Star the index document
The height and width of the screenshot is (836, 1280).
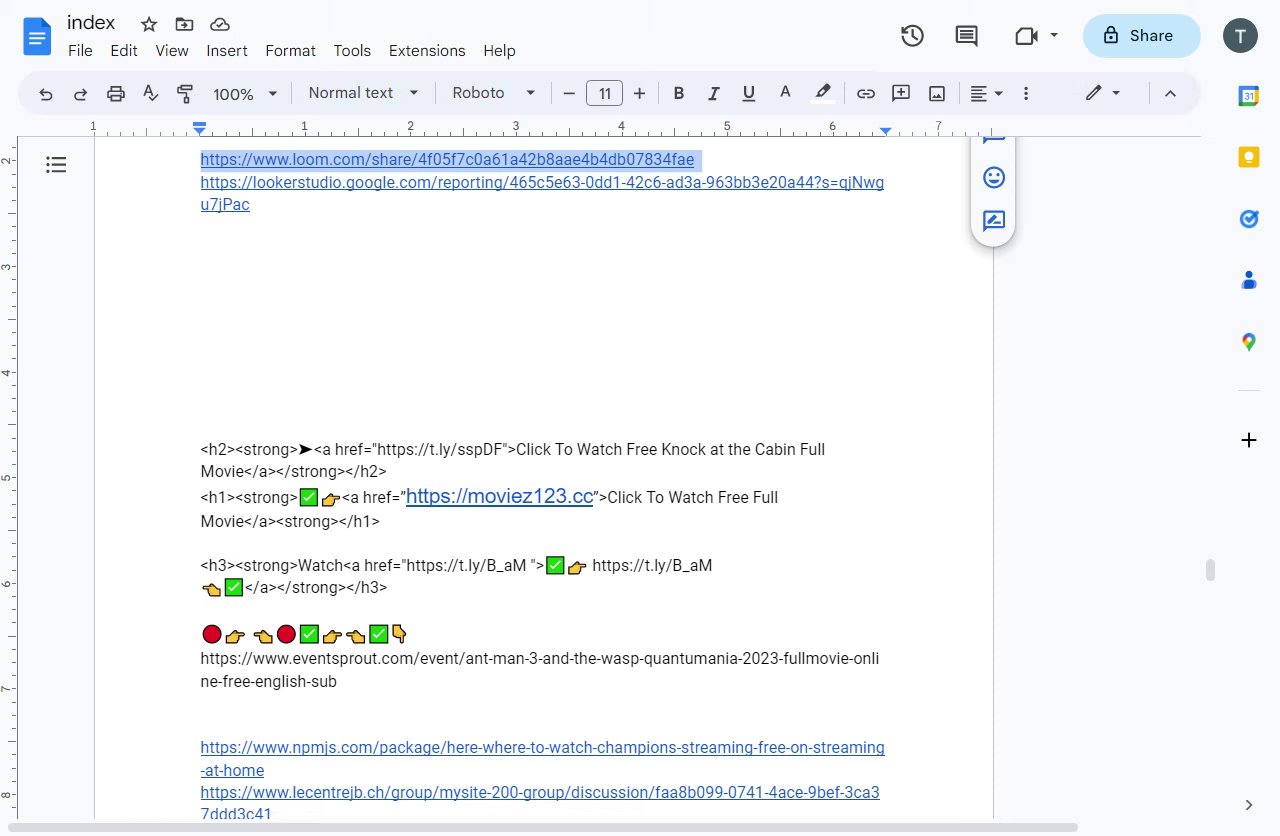point(149,24)
